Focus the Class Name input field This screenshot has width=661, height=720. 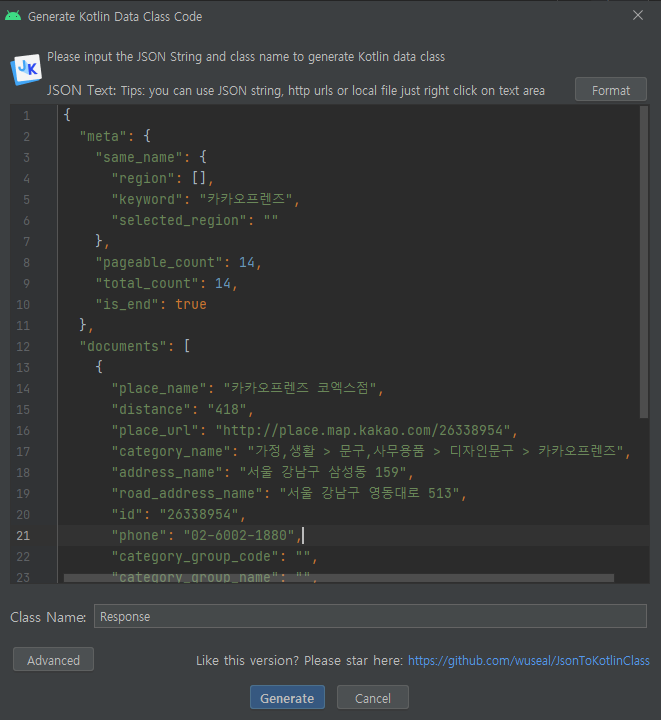pos(370,616)
